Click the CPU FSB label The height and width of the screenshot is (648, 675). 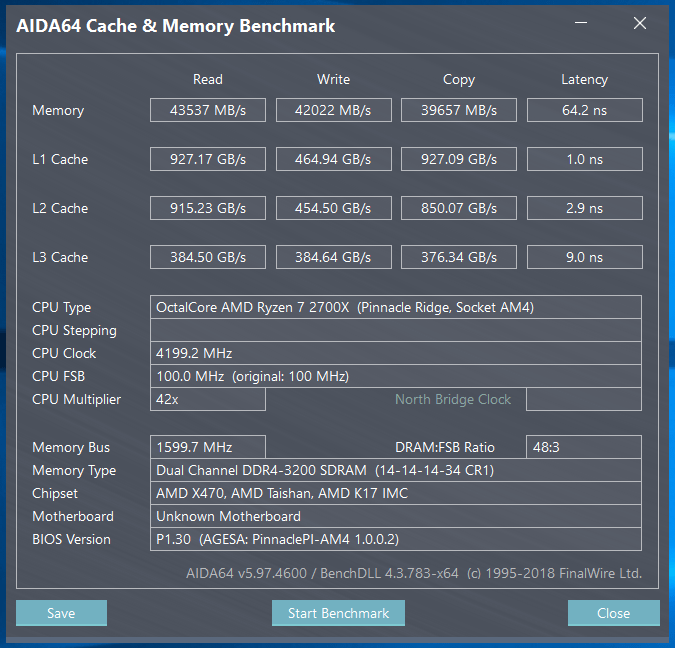[x=59, y=376]
